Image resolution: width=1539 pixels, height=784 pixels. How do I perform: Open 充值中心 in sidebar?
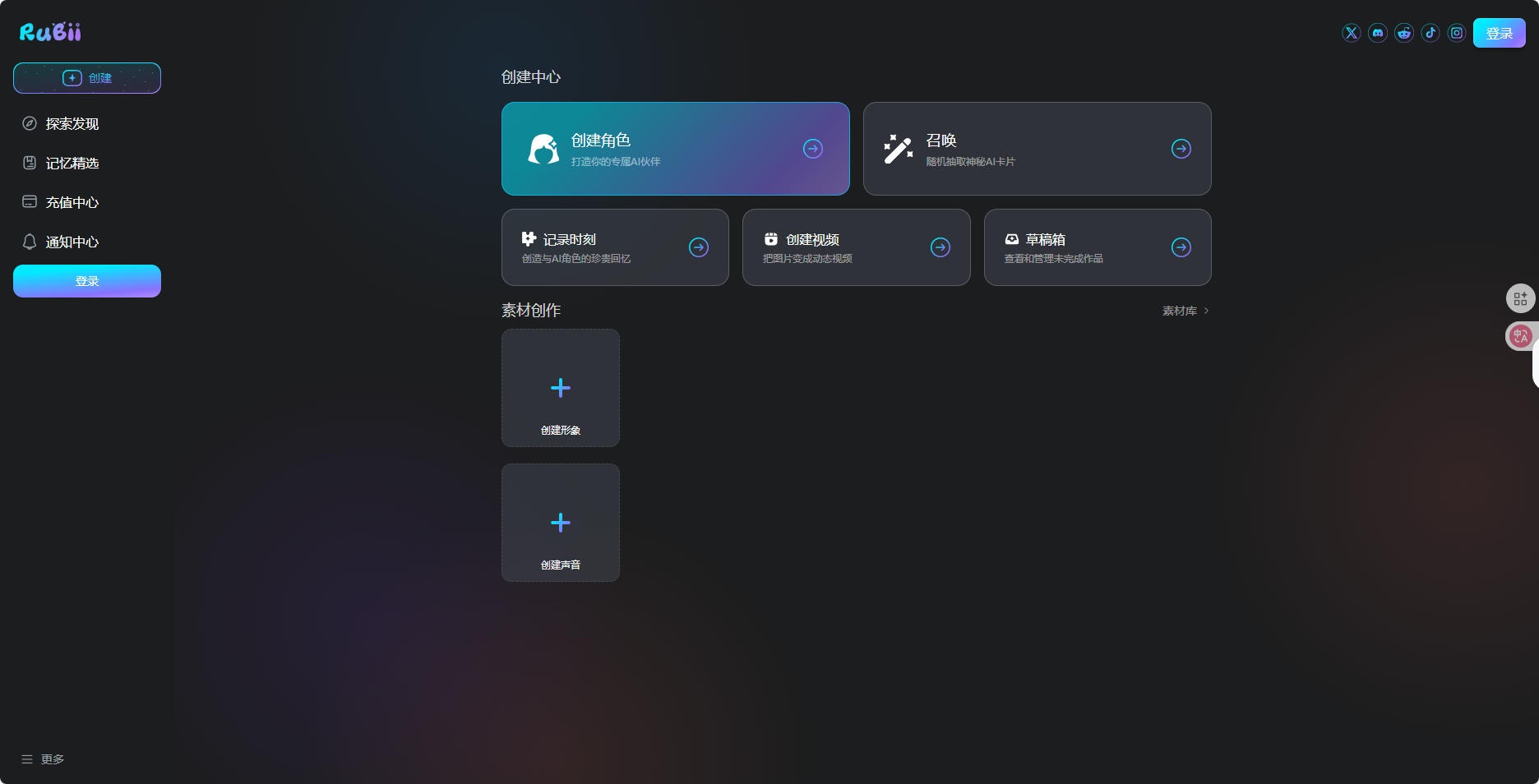pyautogui.click(x=72, y=203)
